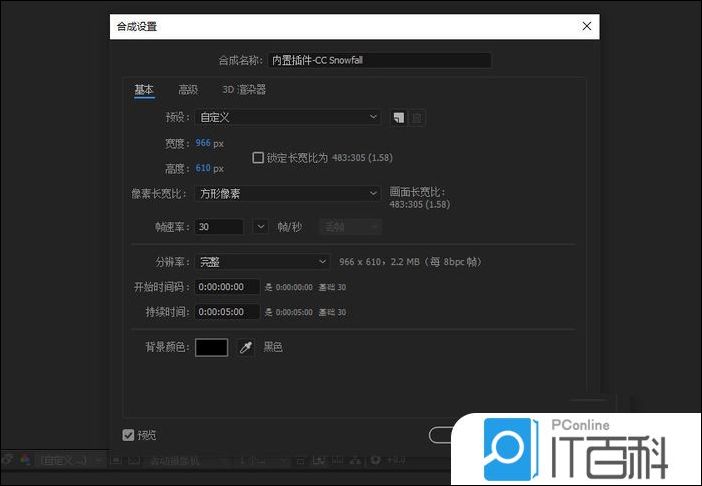The height and width of the screenshot is (486, 702).
Task: Click the width value 966
Action: point(203,143)
